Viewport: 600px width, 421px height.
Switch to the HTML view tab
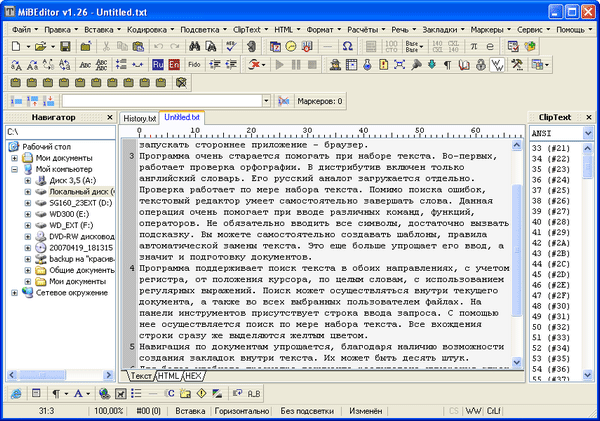(168, 376)
